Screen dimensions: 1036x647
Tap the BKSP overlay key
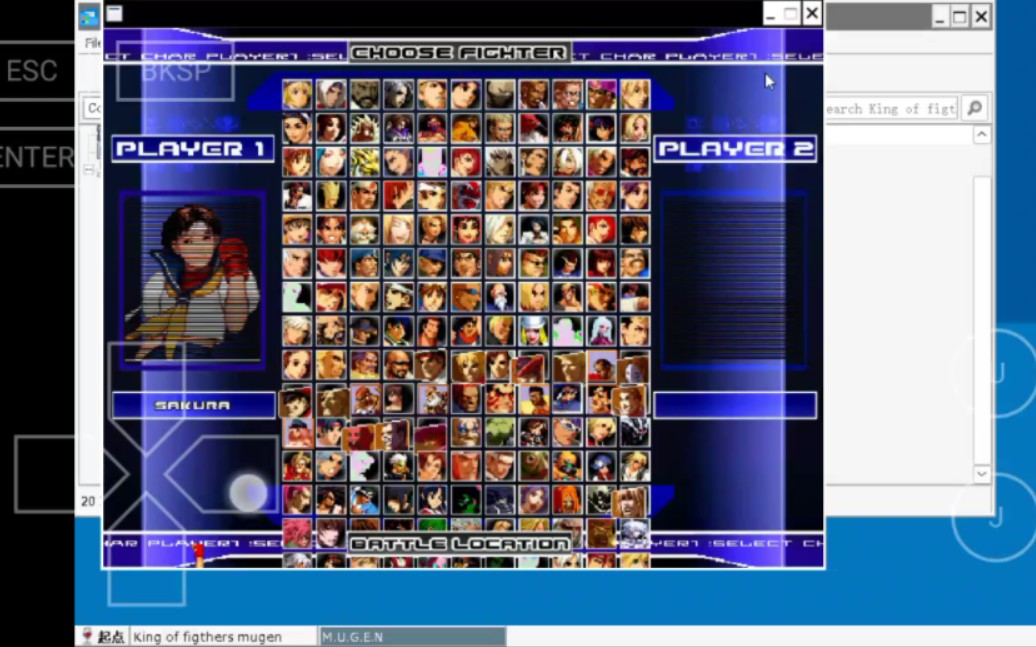pos(175,71)
